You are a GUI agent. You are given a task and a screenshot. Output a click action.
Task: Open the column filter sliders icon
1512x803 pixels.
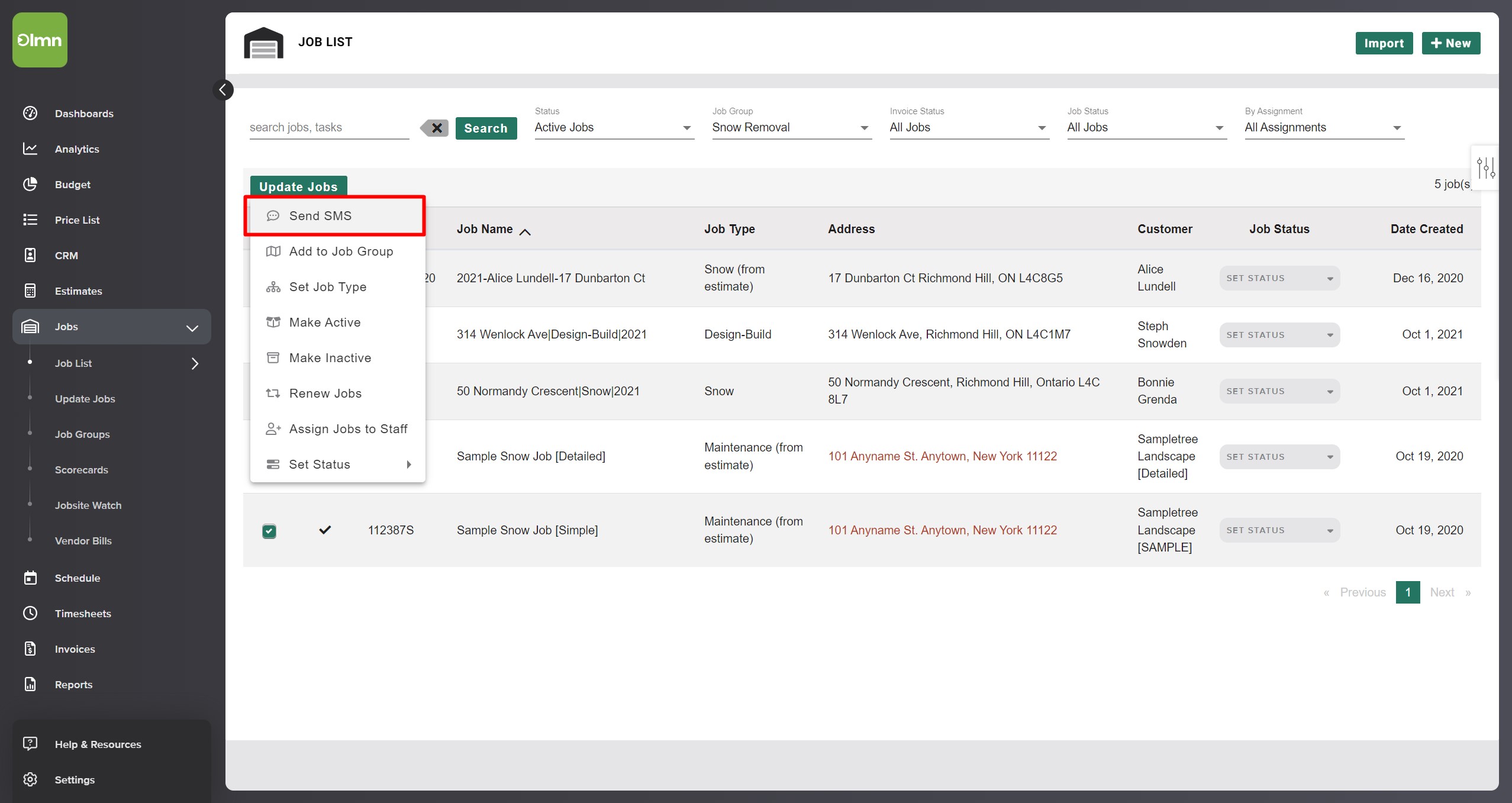[1485, 168]
